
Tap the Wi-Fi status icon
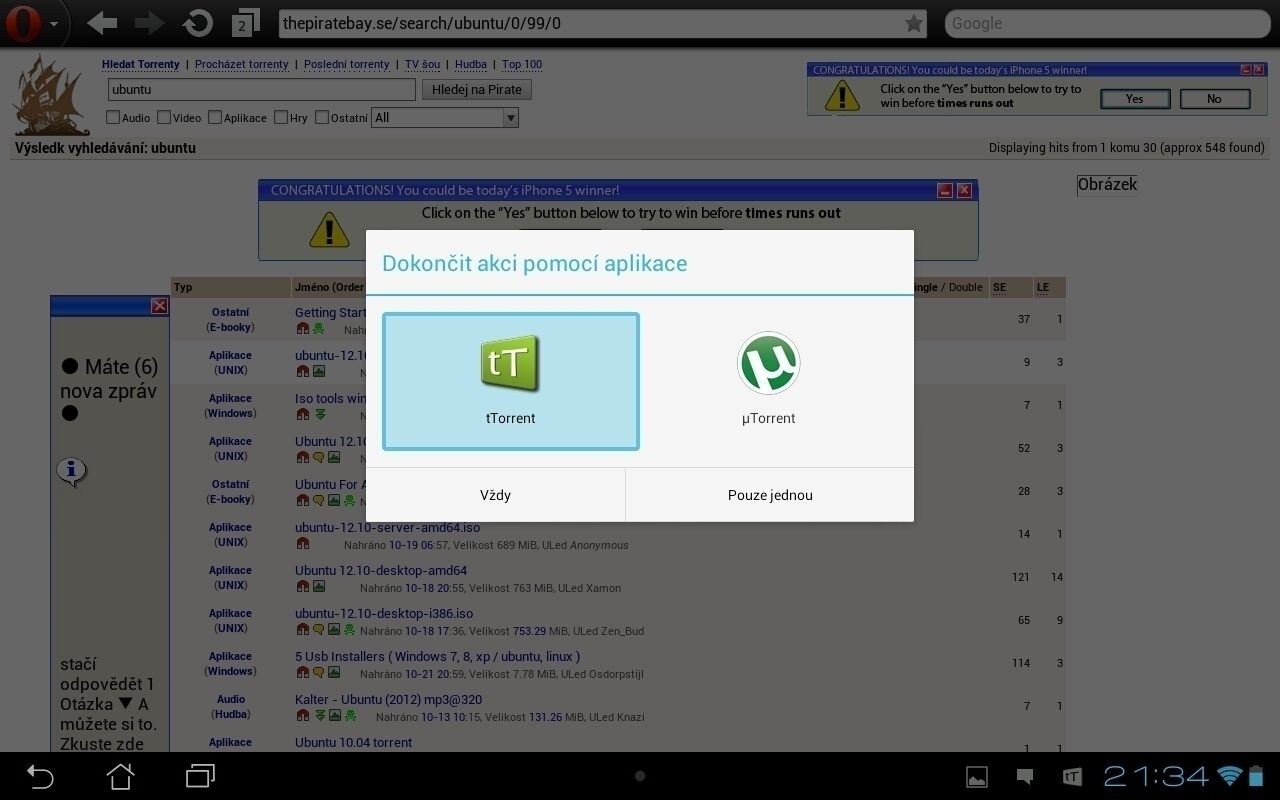(x=1229, y=776)
